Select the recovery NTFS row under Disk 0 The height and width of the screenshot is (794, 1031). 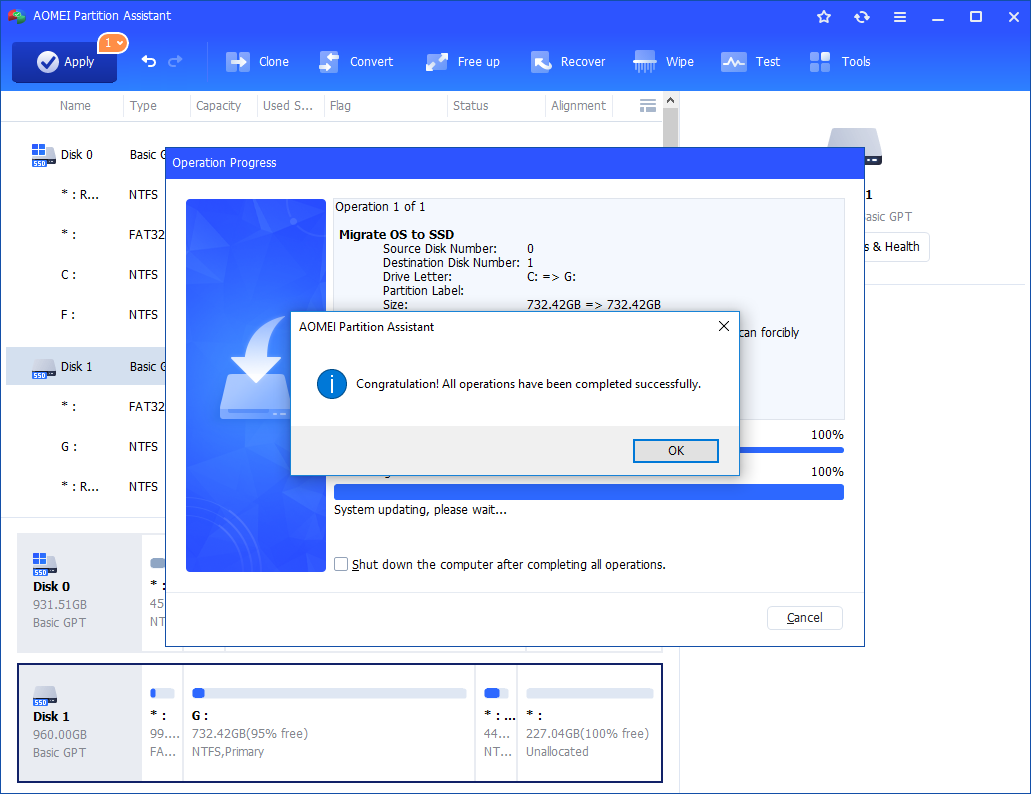click(85, 195)
